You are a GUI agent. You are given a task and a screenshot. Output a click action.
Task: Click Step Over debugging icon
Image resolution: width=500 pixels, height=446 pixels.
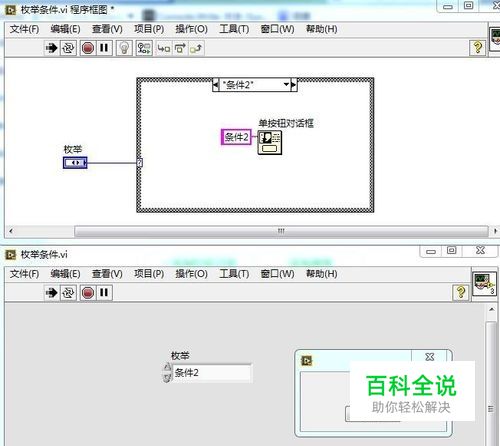point(180,49)
